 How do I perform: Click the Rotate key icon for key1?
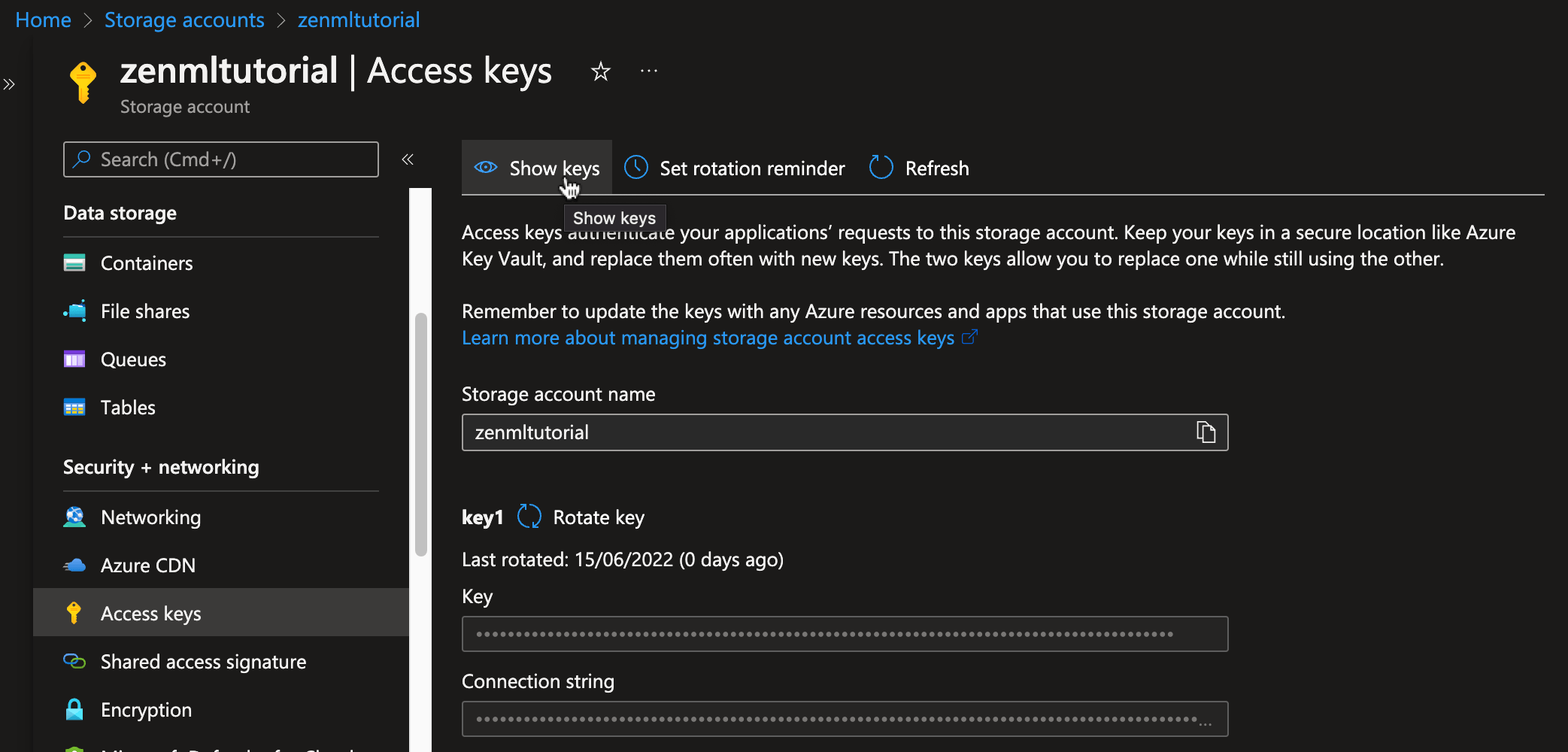pos(529,517)
